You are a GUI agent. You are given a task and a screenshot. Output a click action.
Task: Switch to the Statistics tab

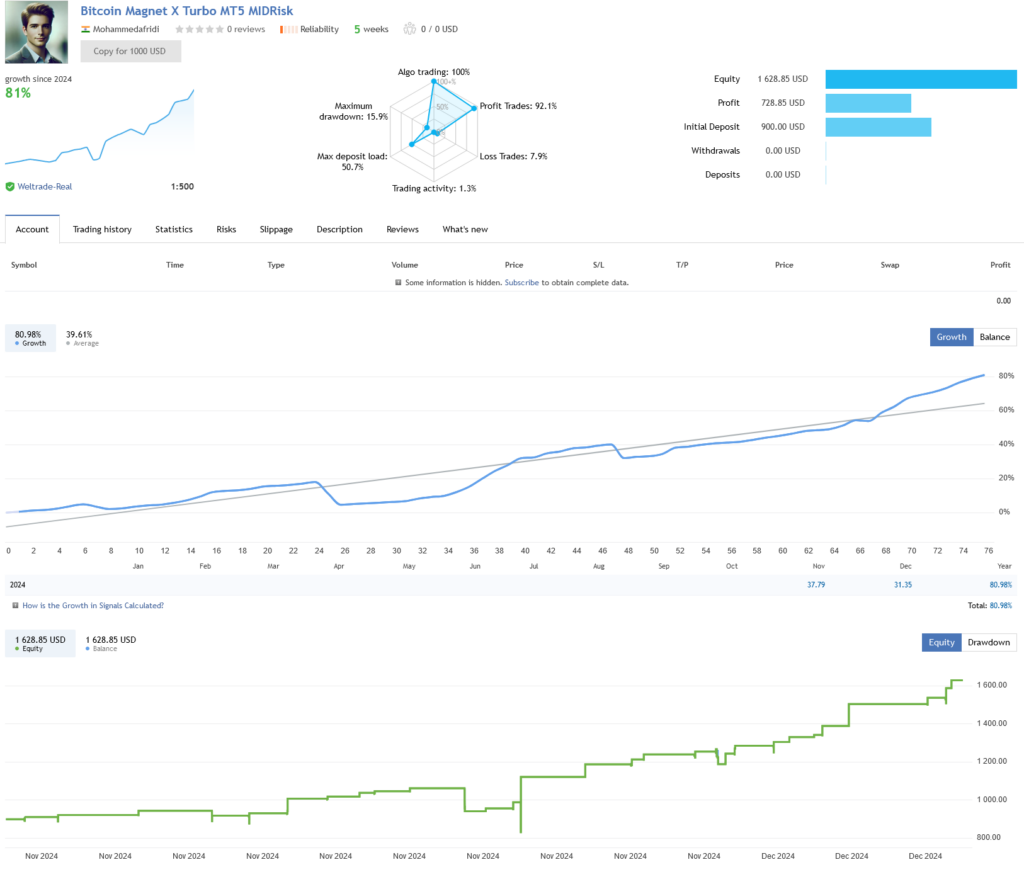(173, 229)
